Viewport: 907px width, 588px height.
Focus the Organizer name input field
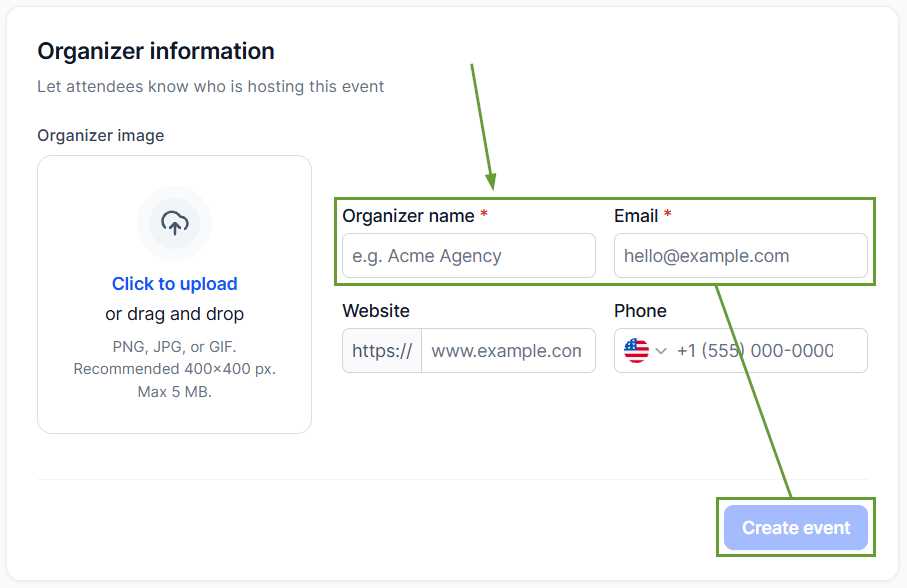[x=469, y=256]
